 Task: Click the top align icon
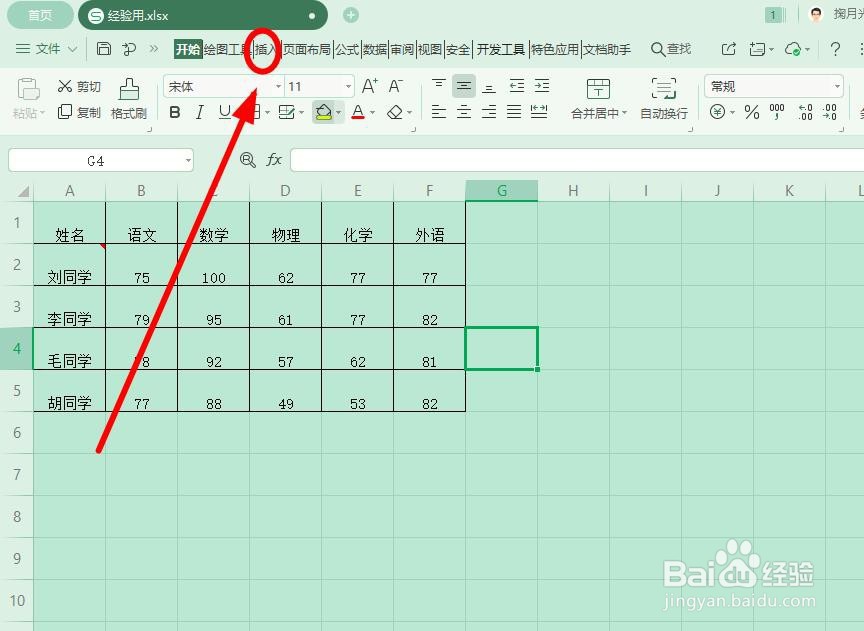point(439,85)
